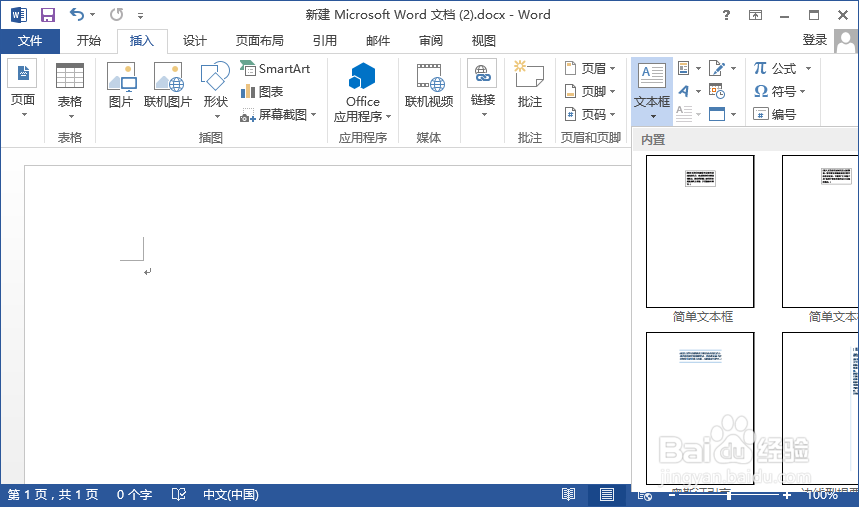Click the zoom slider handle
Viewport: 859px width, 507px height.
pyautogui.click(x=729, y=495)
